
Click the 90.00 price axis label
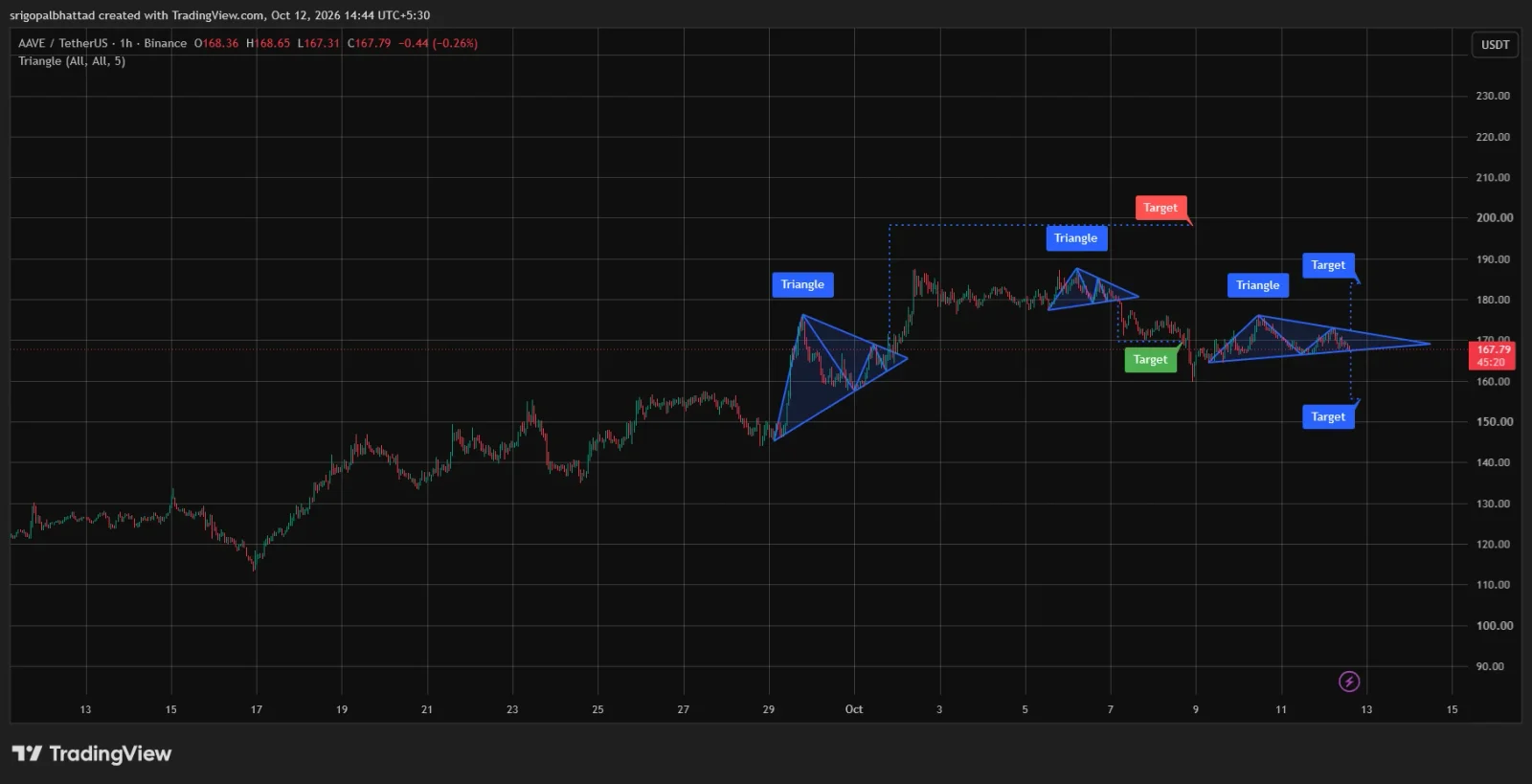tap(1490, 666)
